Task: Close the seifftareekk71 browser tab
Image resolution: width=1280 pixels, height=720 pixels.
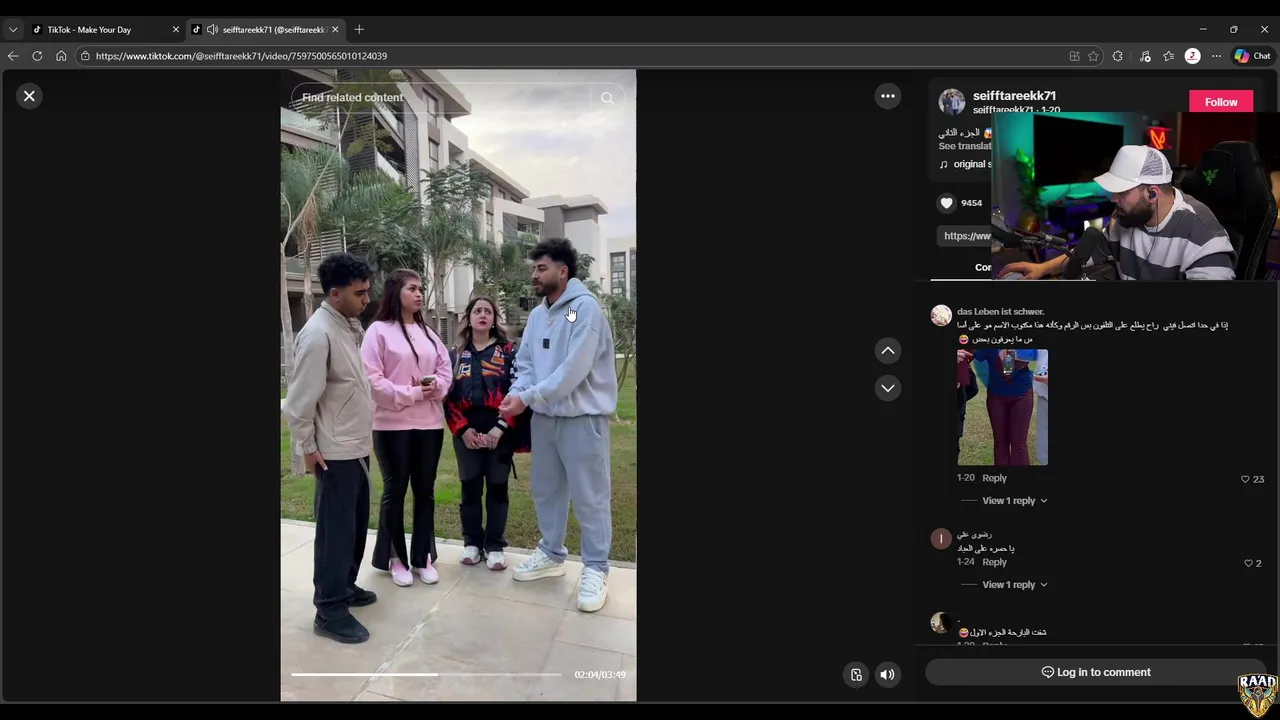Action: (335, 30)
